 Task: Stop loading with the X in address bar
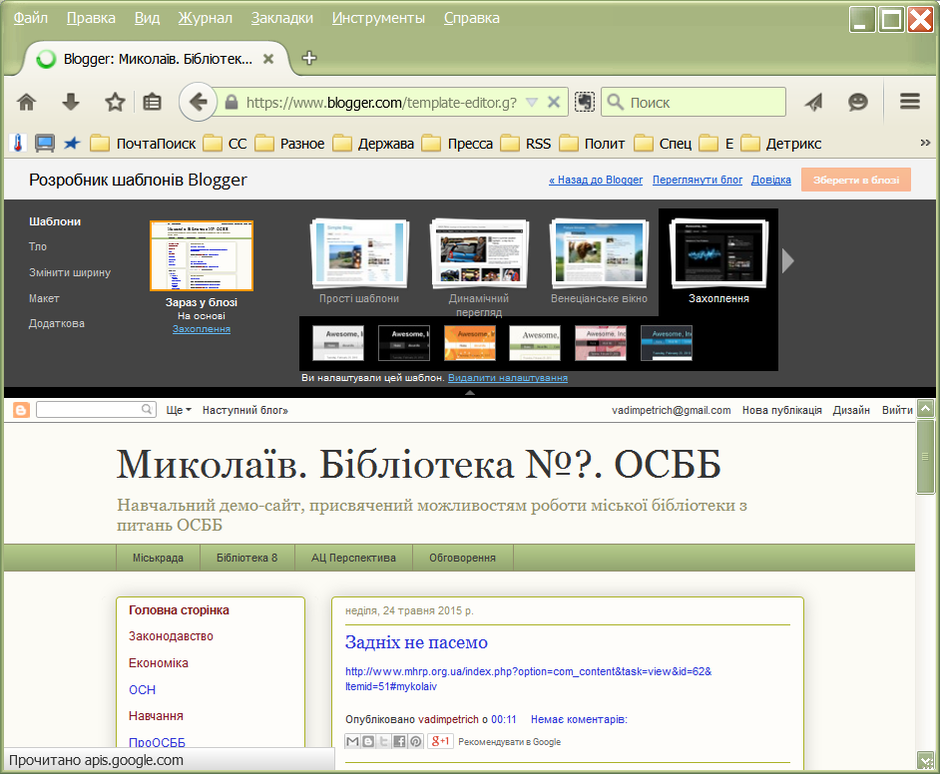(x=554, y=103)
